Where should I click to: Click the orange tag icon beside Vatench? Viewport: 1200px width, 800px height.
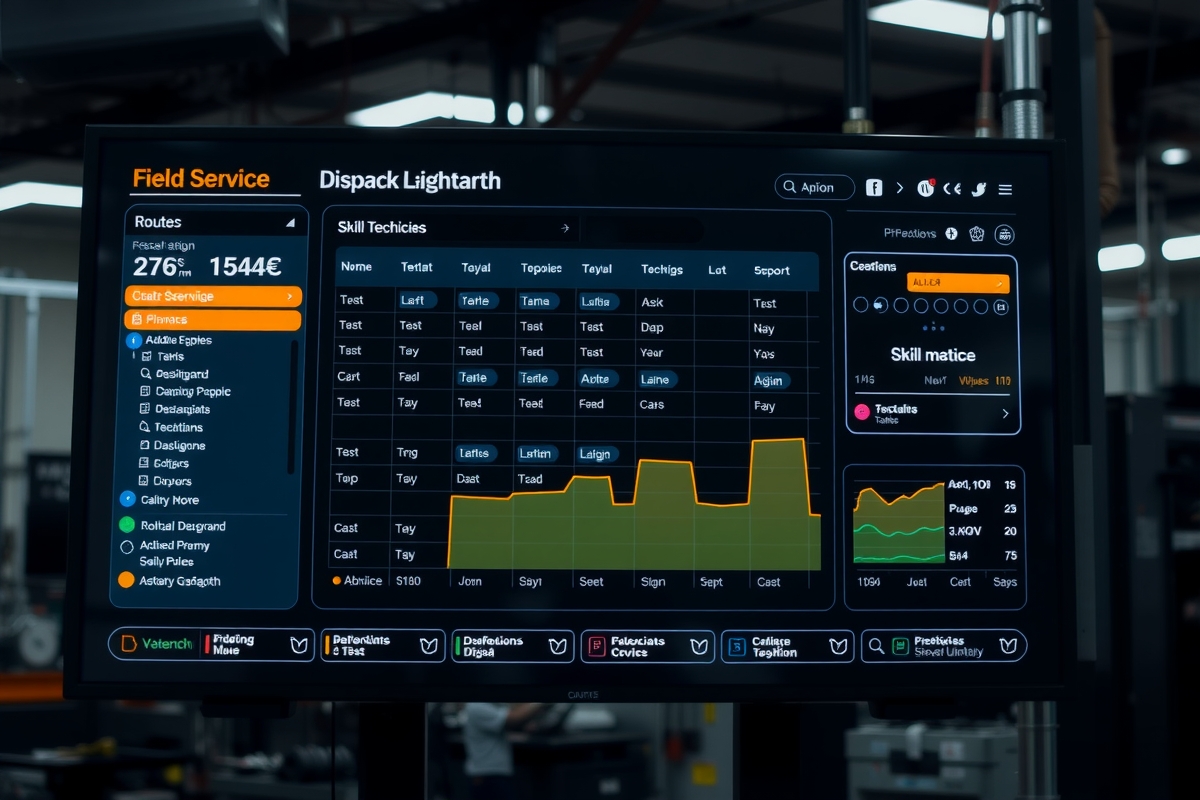[128, 644]
